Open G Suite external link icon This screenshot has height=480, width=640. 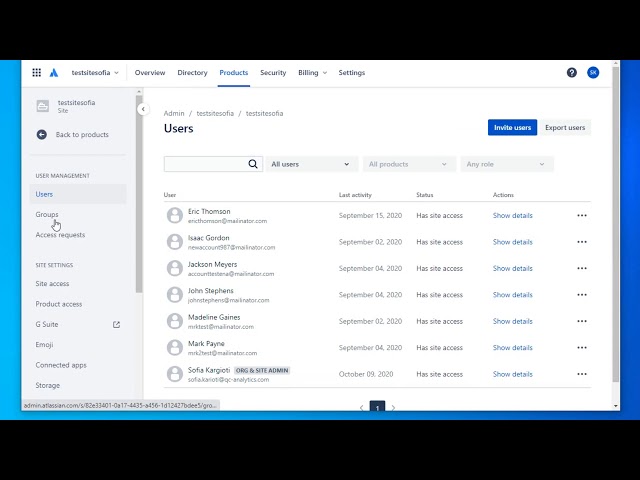tap(116, 324)
